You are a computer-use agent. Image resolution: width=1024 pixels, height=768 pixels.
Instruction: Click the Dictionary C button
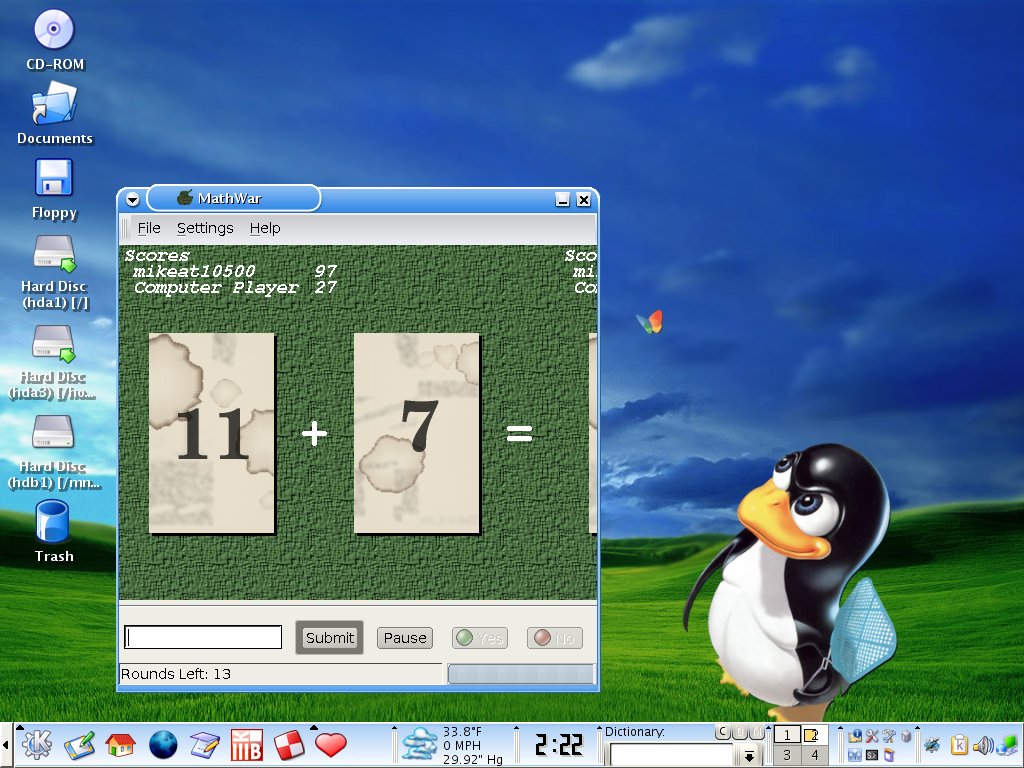click(x=723, y=732)
